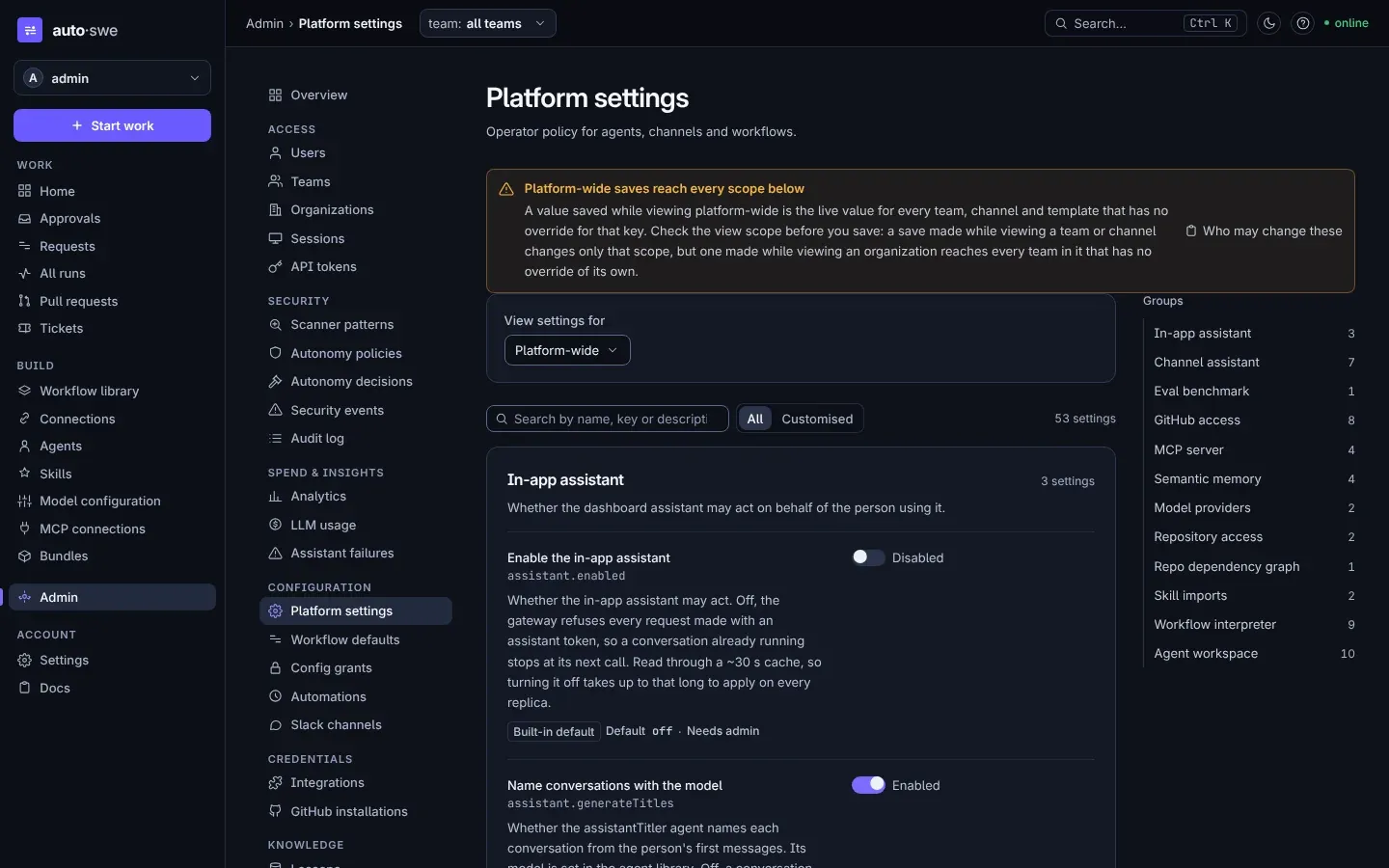Click the Tickets icon
This screenshot has height=868, width=1389.
click(x=24, y=329)
